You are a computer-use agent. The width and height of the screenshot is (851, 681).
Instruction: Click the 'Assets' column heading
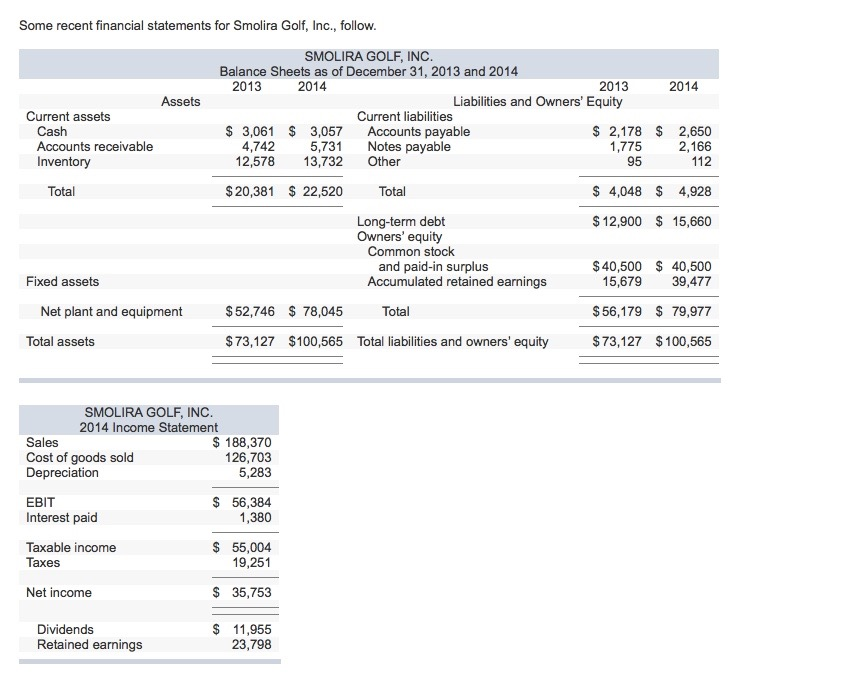pos(181,101)
